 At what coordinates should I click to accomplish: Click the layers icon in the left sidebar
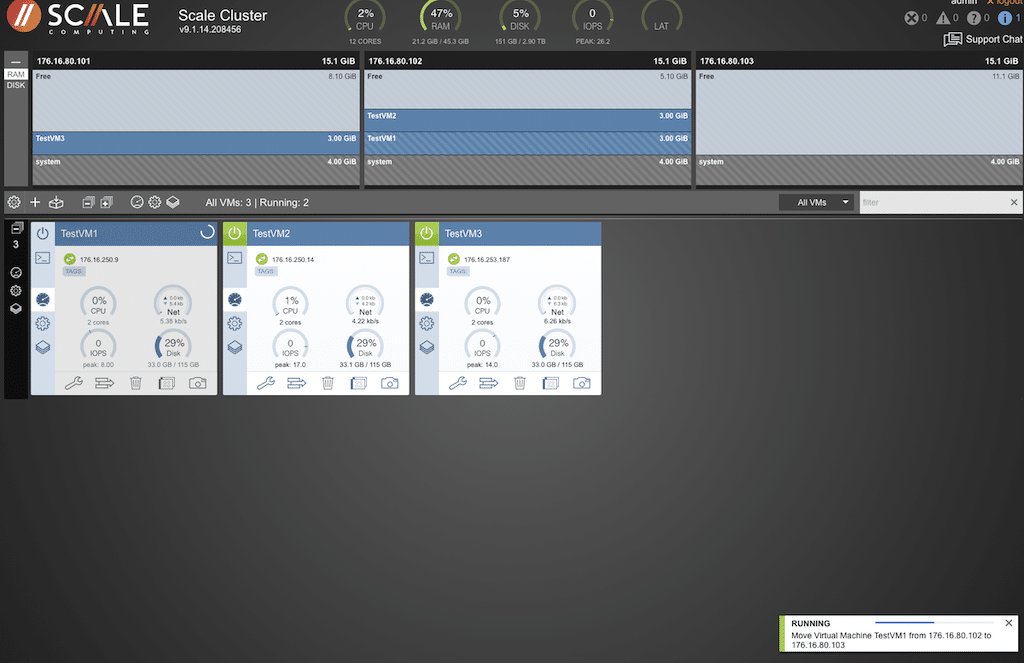click(x=16, y=309)
